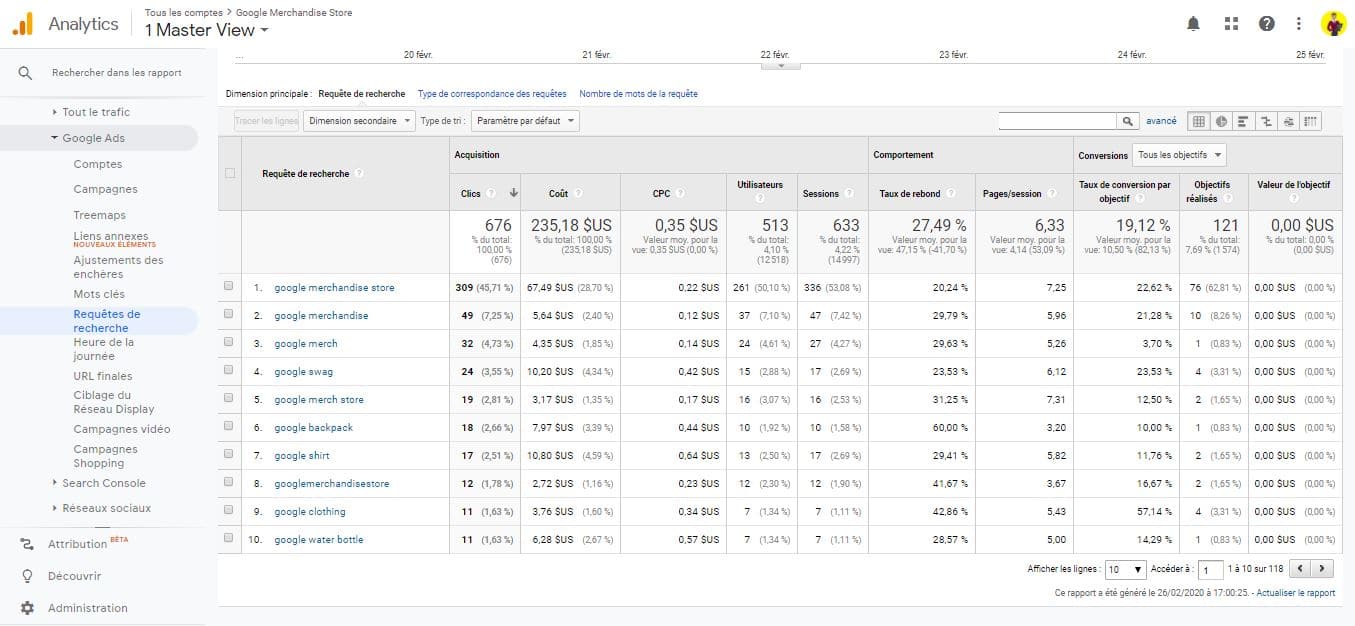Switch to data table view
Viewport: 1355px width, 626px height.
point(1198,121)
